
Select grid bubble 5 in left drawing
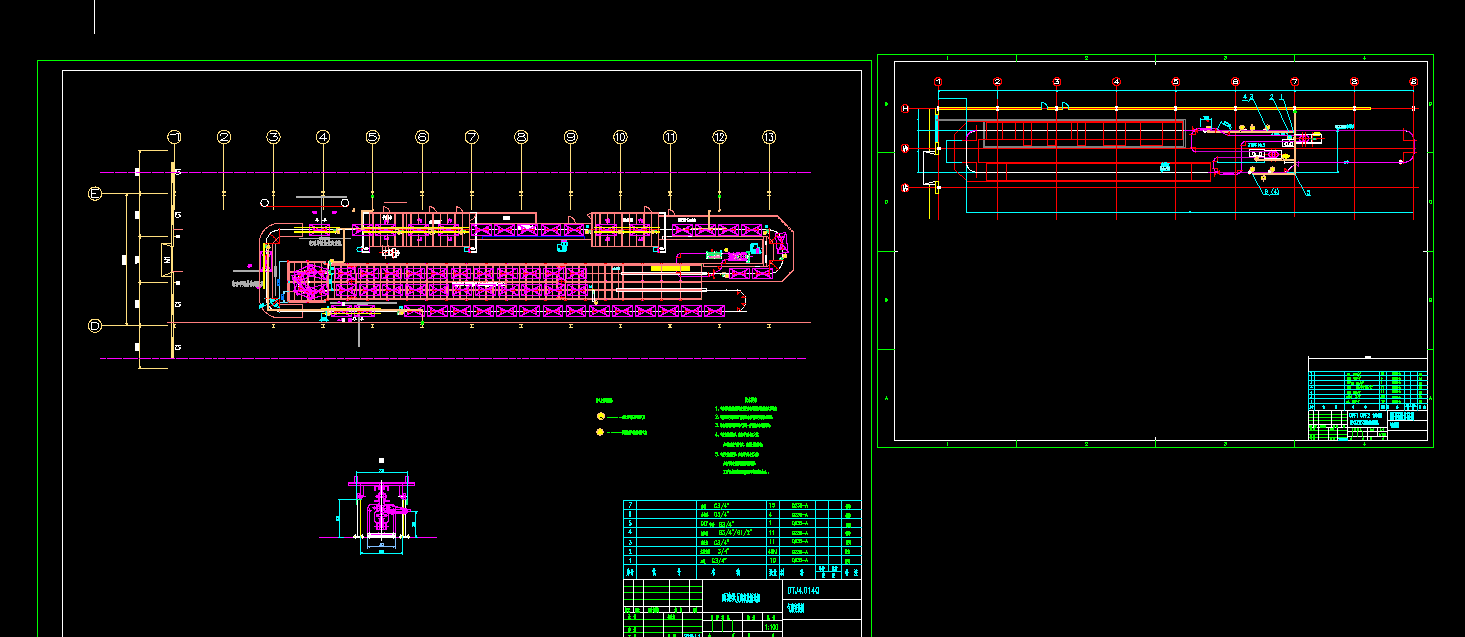372,137
